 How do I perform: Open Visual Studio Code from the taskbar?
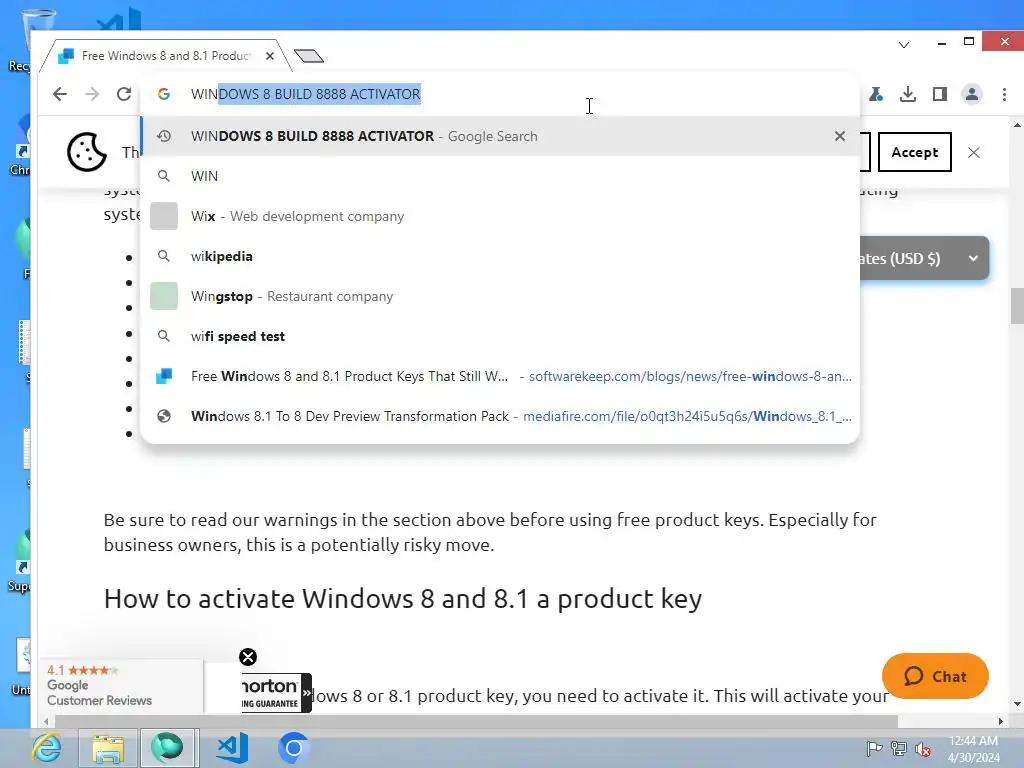click(x=232, y=748)
